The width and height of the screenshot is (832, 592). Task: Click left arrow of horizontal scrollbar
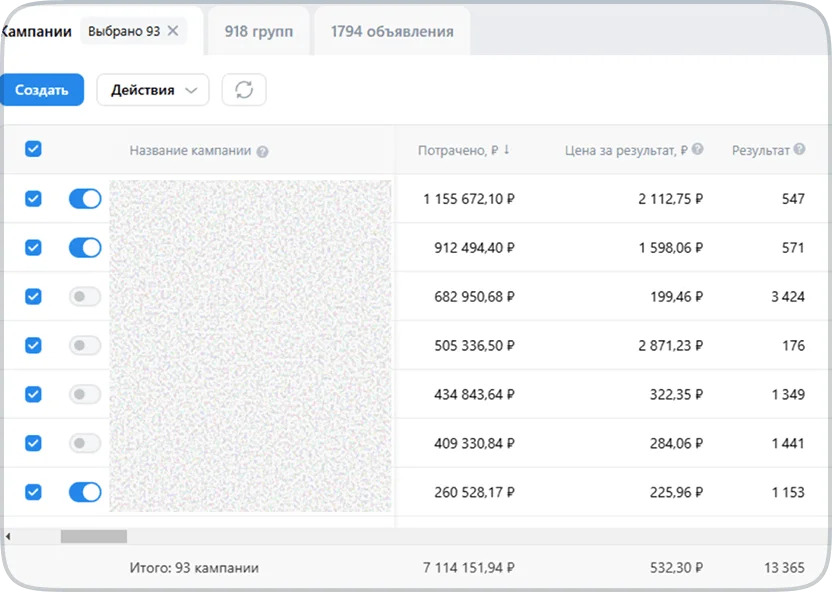[x=8, y=537]
